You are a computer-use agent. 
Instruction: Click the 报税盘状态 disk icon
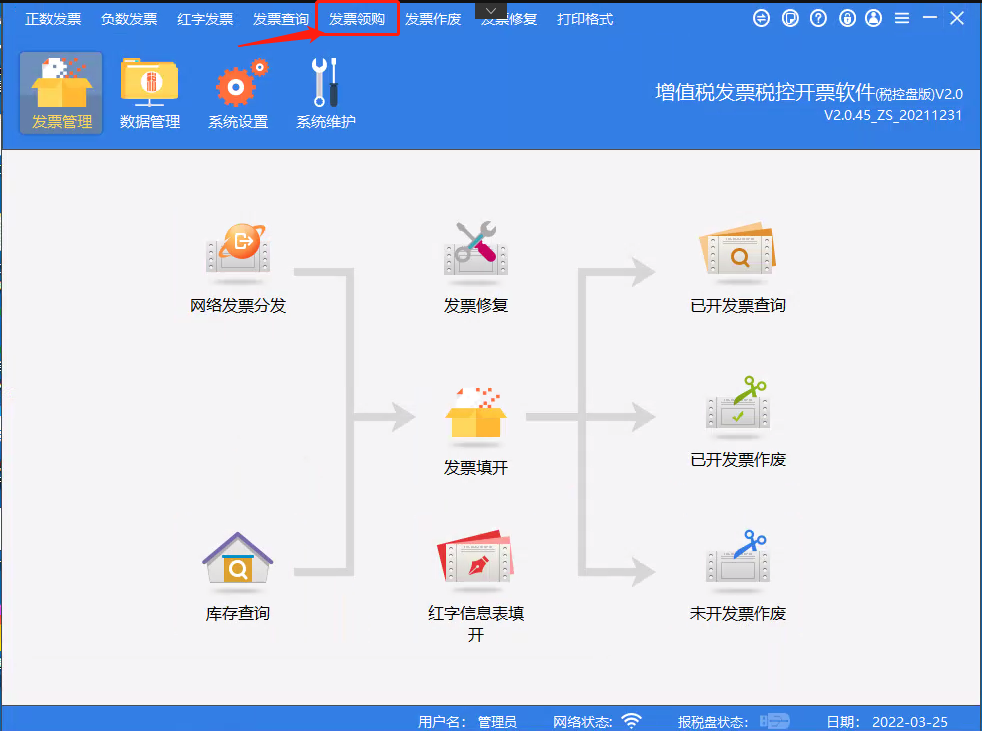coord(775,721)
